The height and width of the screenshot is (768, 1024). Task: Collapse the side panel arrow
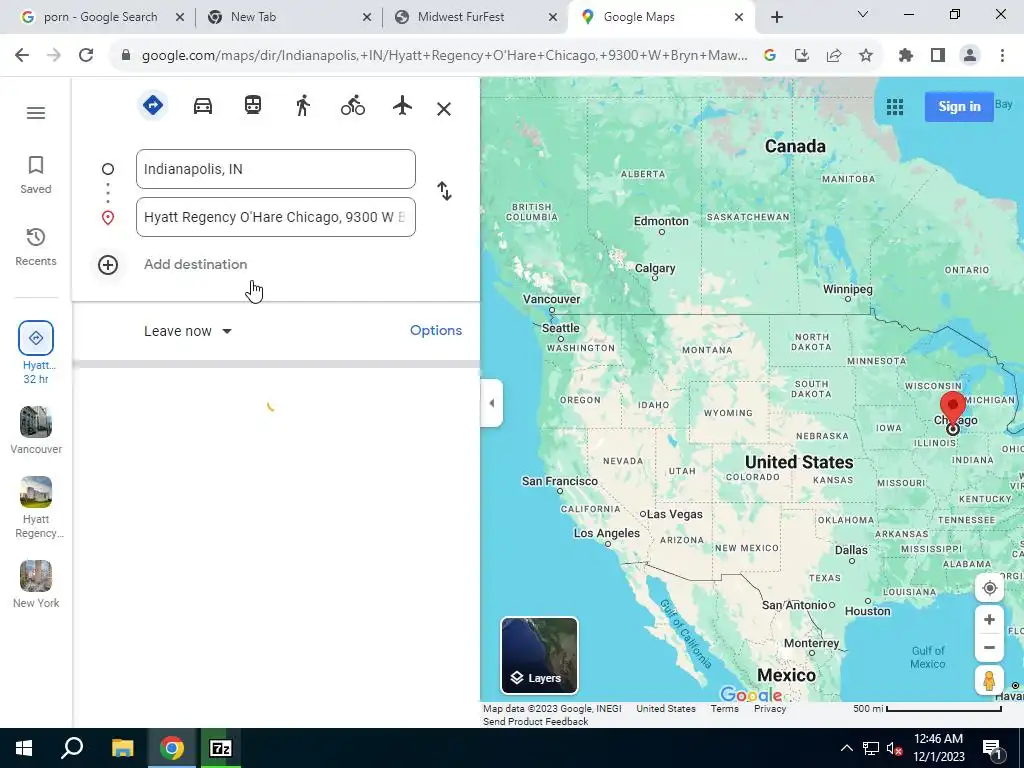pyautogui.click(x=492, y=403)
